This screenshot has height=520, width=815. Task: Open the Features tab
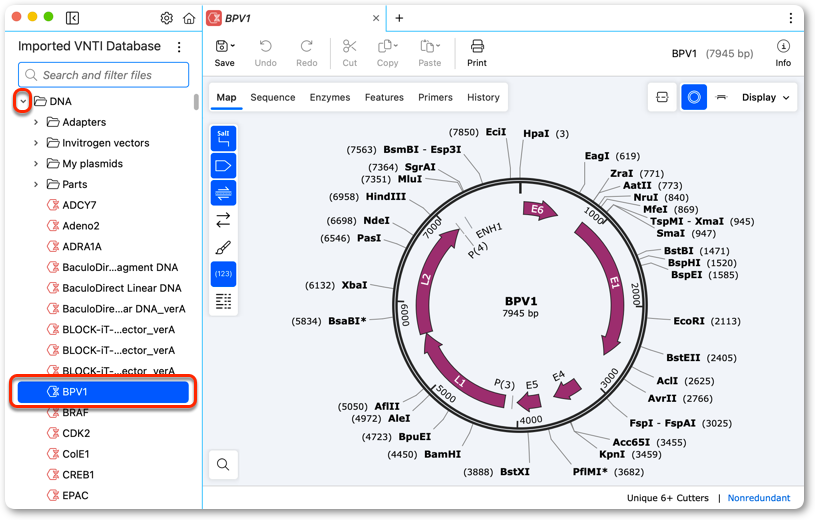tap(384, 97)
